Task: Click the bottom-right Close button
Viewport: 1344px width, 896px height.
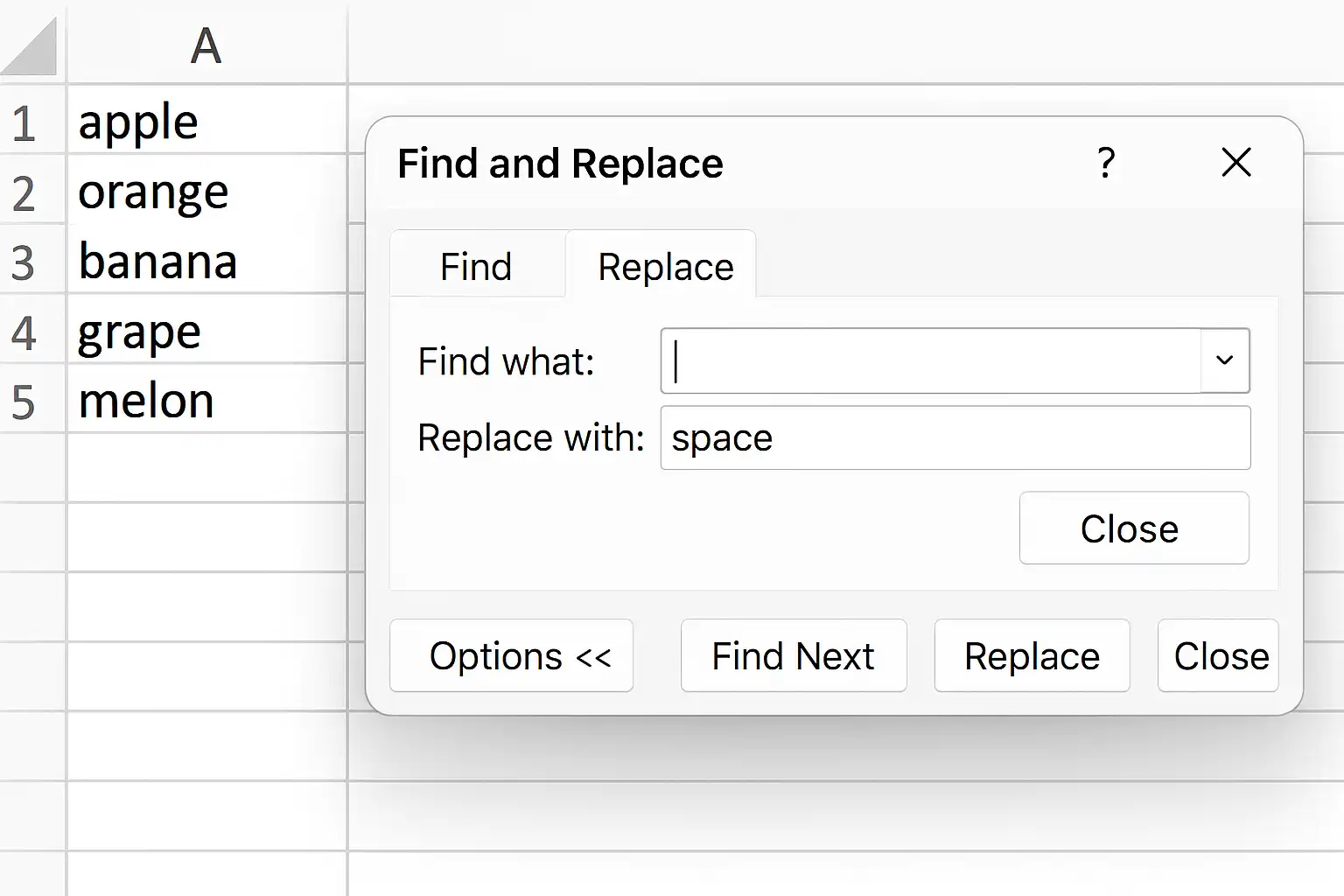Action: [x=1219, y=655]
